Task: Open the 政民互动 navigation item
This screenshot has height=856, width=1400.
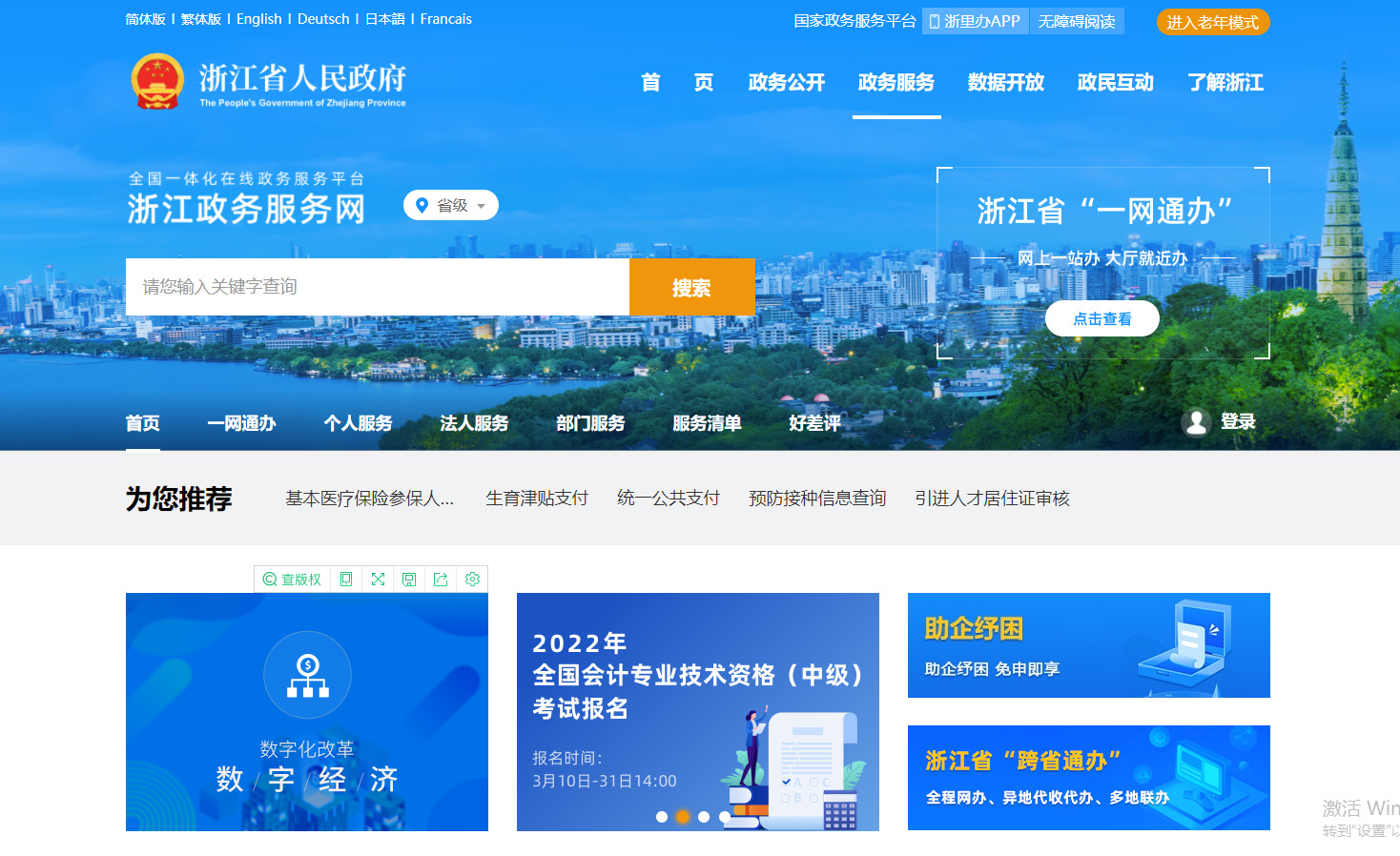Action: coord(1116,83)
